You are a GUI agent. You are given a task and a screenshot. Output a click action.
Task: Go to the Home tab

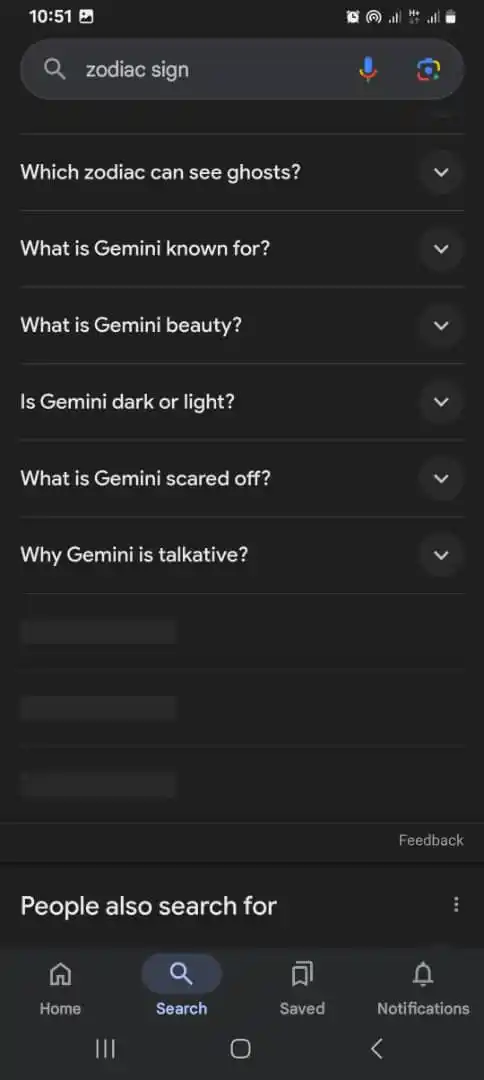pyautogui.click(x=60, y=987)
